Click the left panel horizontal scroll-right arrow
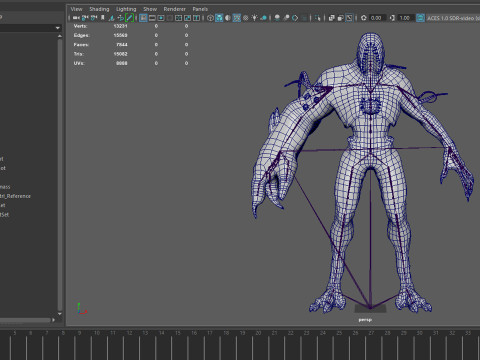This screenshot has width=480, height=360. pyautogui.click(x=53, y=320)
